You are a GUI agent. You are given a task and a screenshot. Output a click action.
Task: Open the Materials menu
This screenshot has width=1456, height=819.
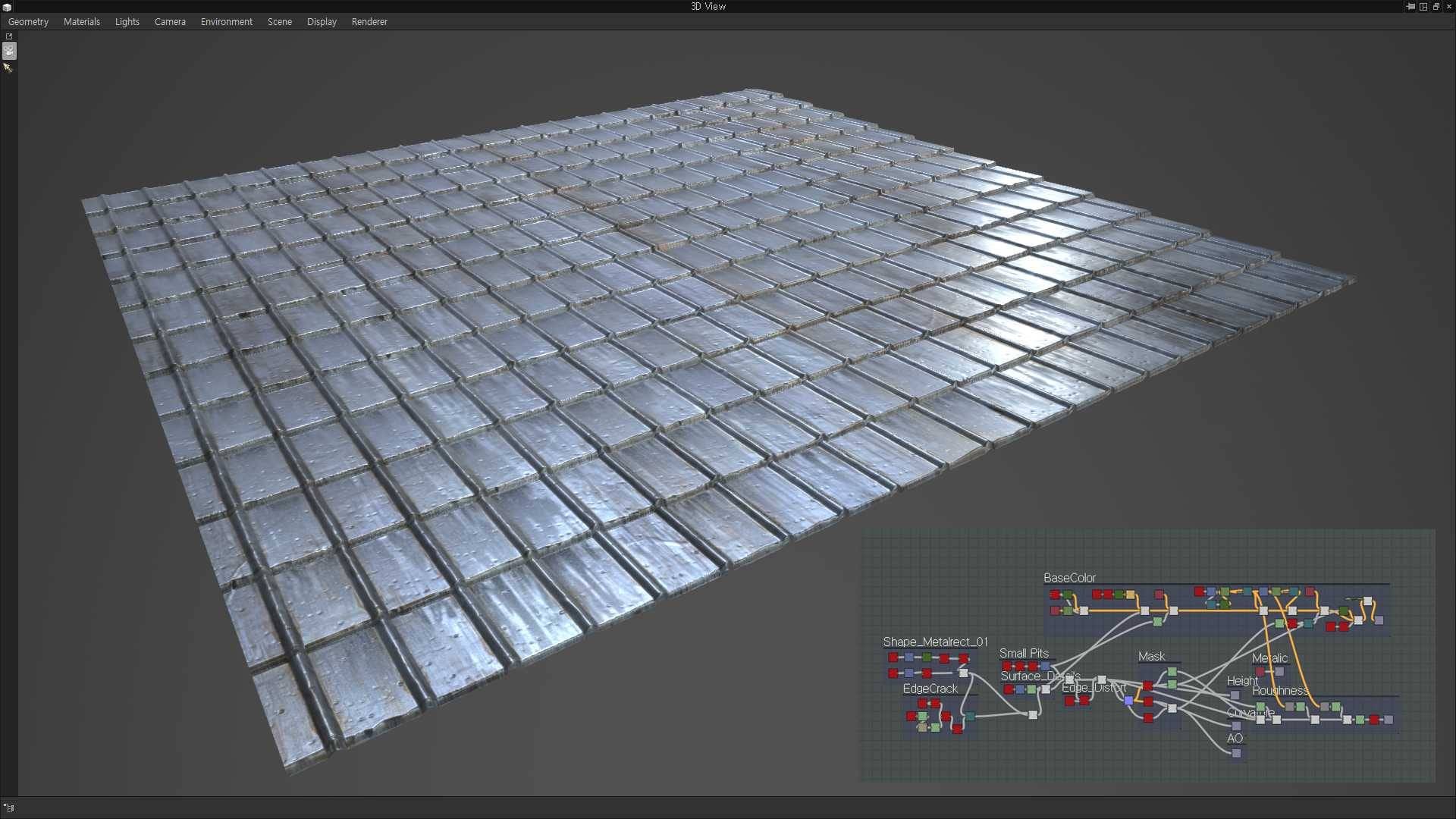coord(81,22)
